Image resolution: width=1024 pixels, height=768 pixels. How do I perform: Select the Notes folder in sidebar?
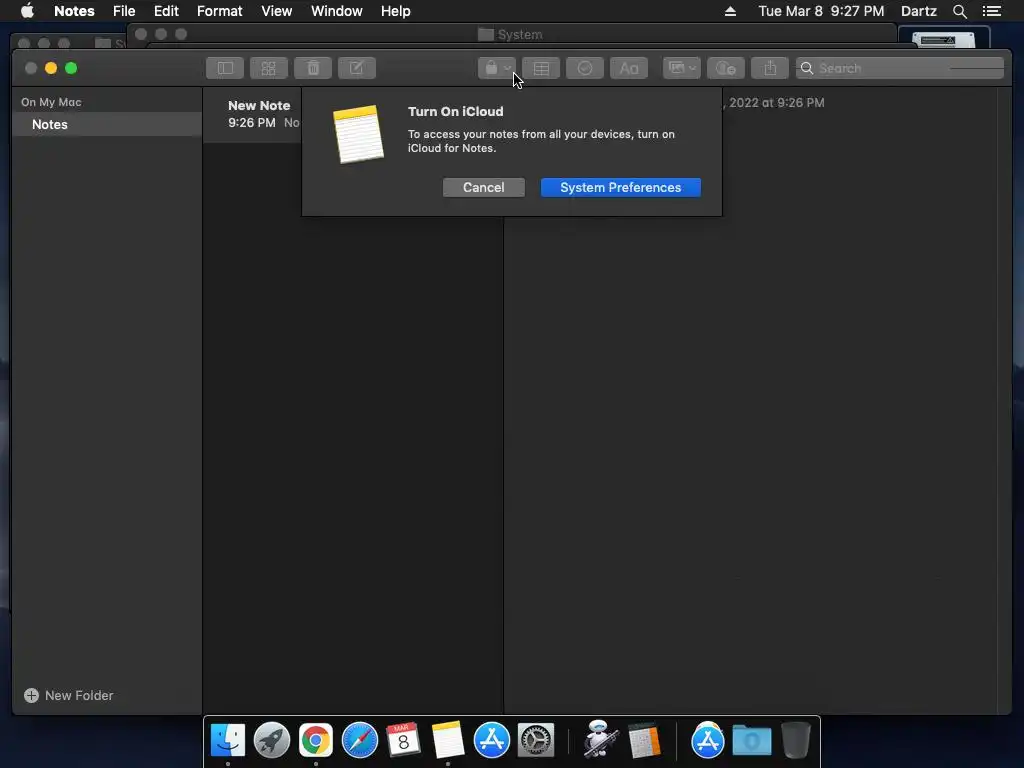click(x=107, y=124)
